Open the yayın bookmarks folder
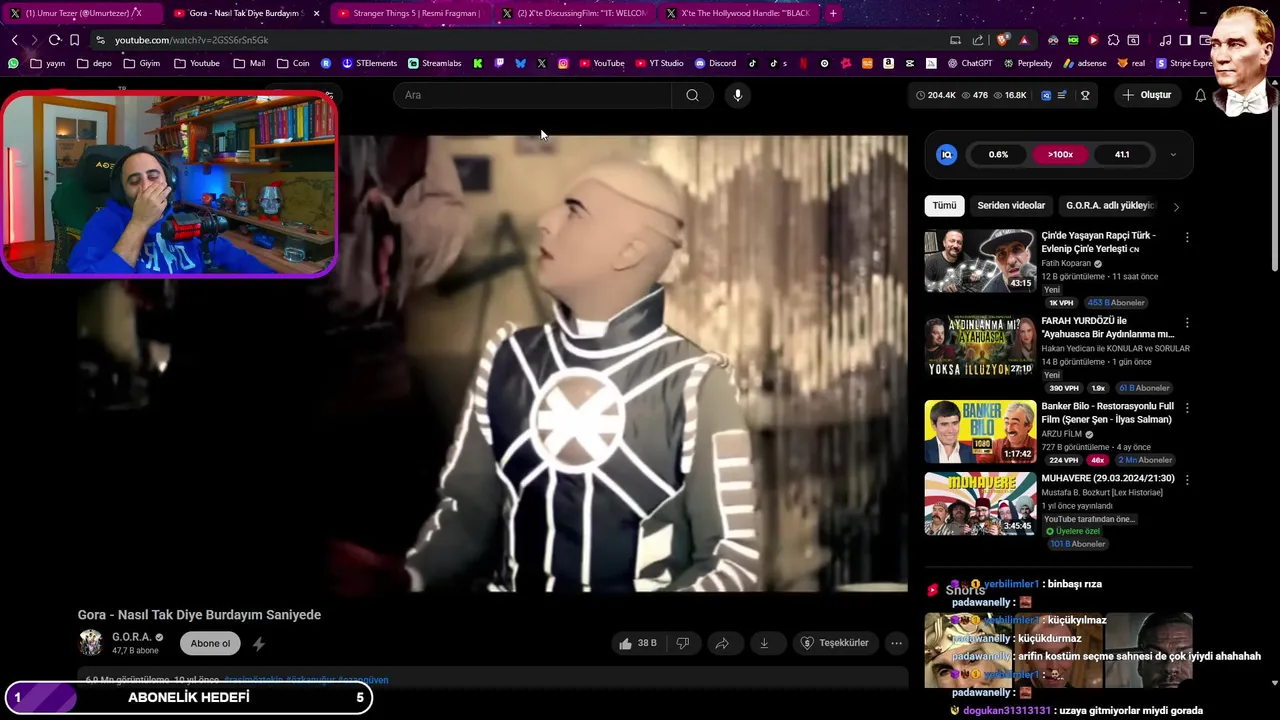The width and height of the screenshot is (1280, 720). click(x=48, y=63)
